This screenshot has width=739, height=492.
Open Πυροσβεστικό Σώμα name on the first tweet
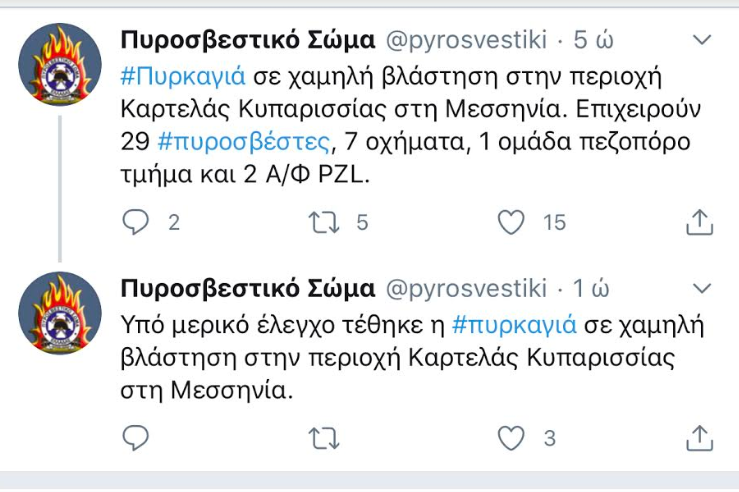[248, 40]
